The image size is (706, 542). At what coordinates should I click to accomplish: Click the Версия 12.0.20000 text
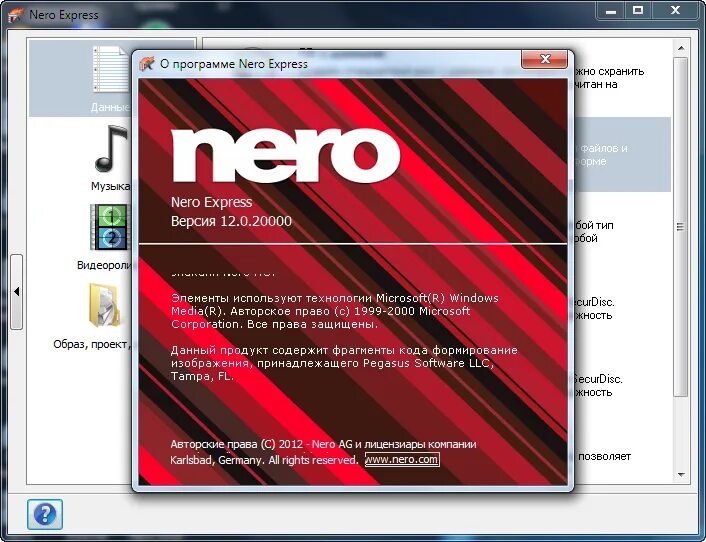click(x=231, y=221)
